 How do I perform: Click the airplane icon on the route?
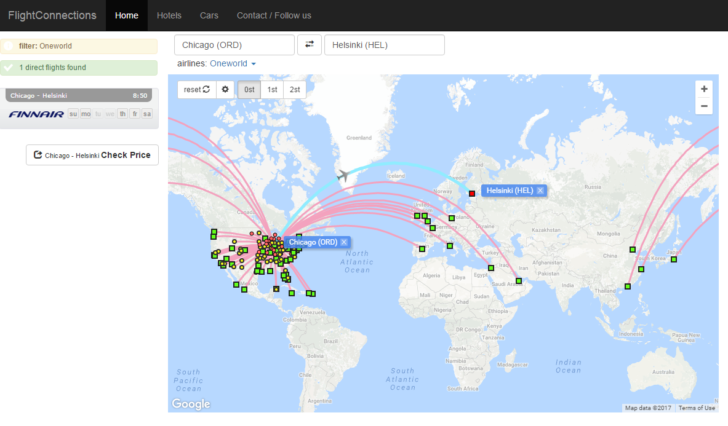pos(343,175)
